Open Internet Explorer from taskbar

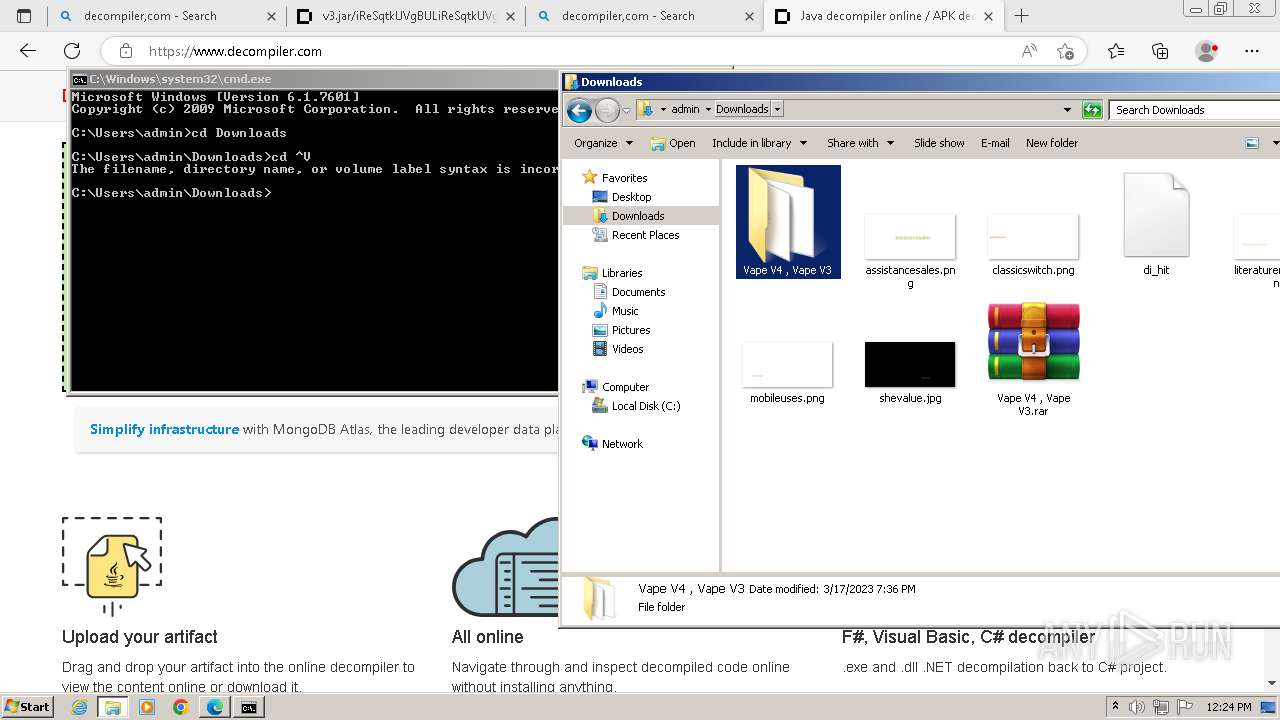79,707
